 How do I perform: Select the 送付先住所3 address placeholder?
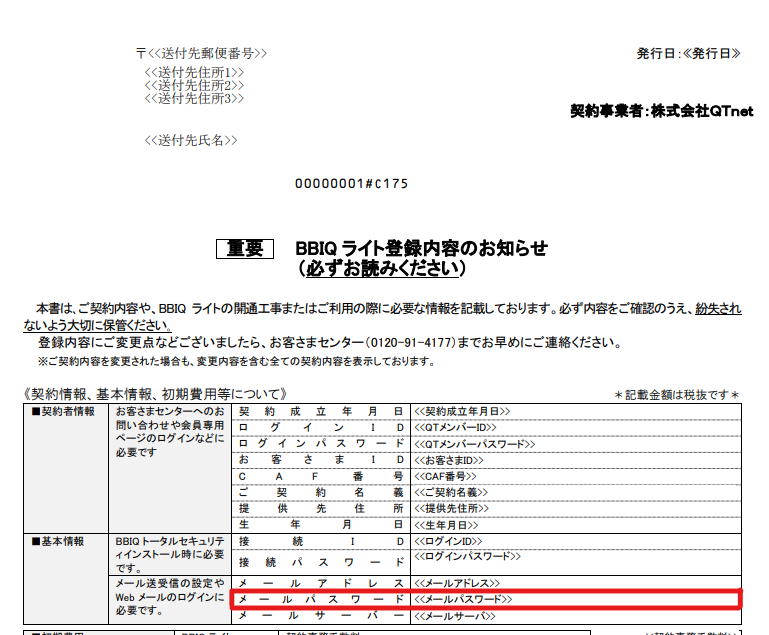point(194,98)
